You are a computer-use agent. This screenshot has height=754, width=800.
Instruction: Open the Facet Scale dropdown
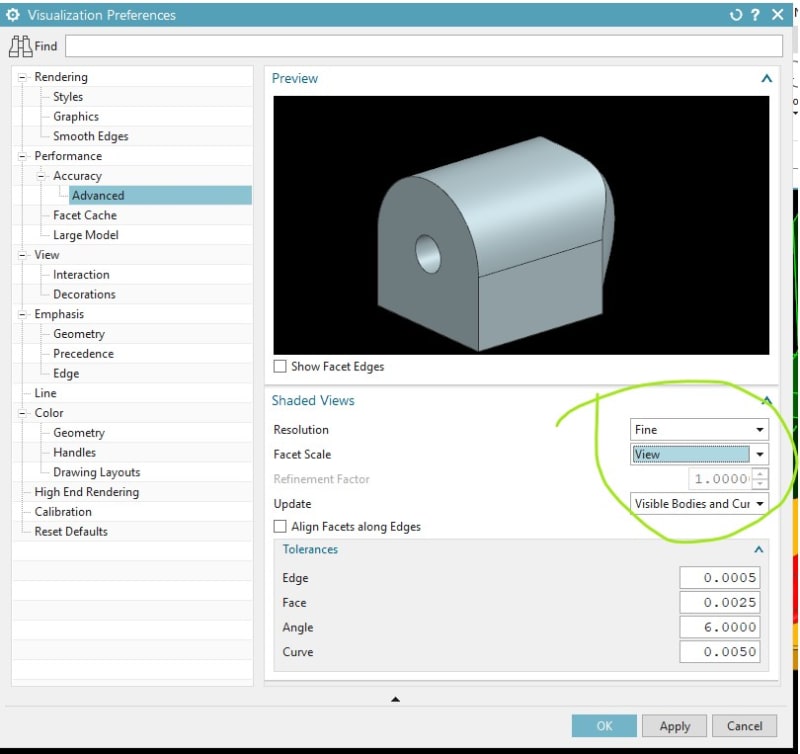[699, 455]
